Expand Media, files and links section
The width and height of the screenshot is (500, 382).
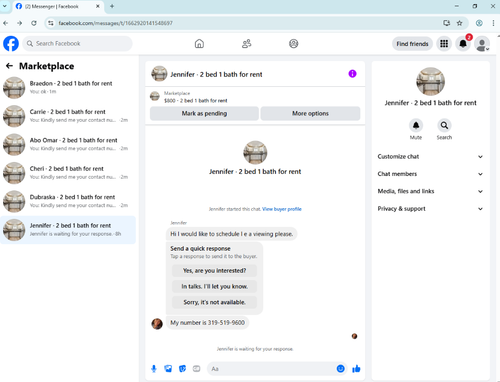430,191
